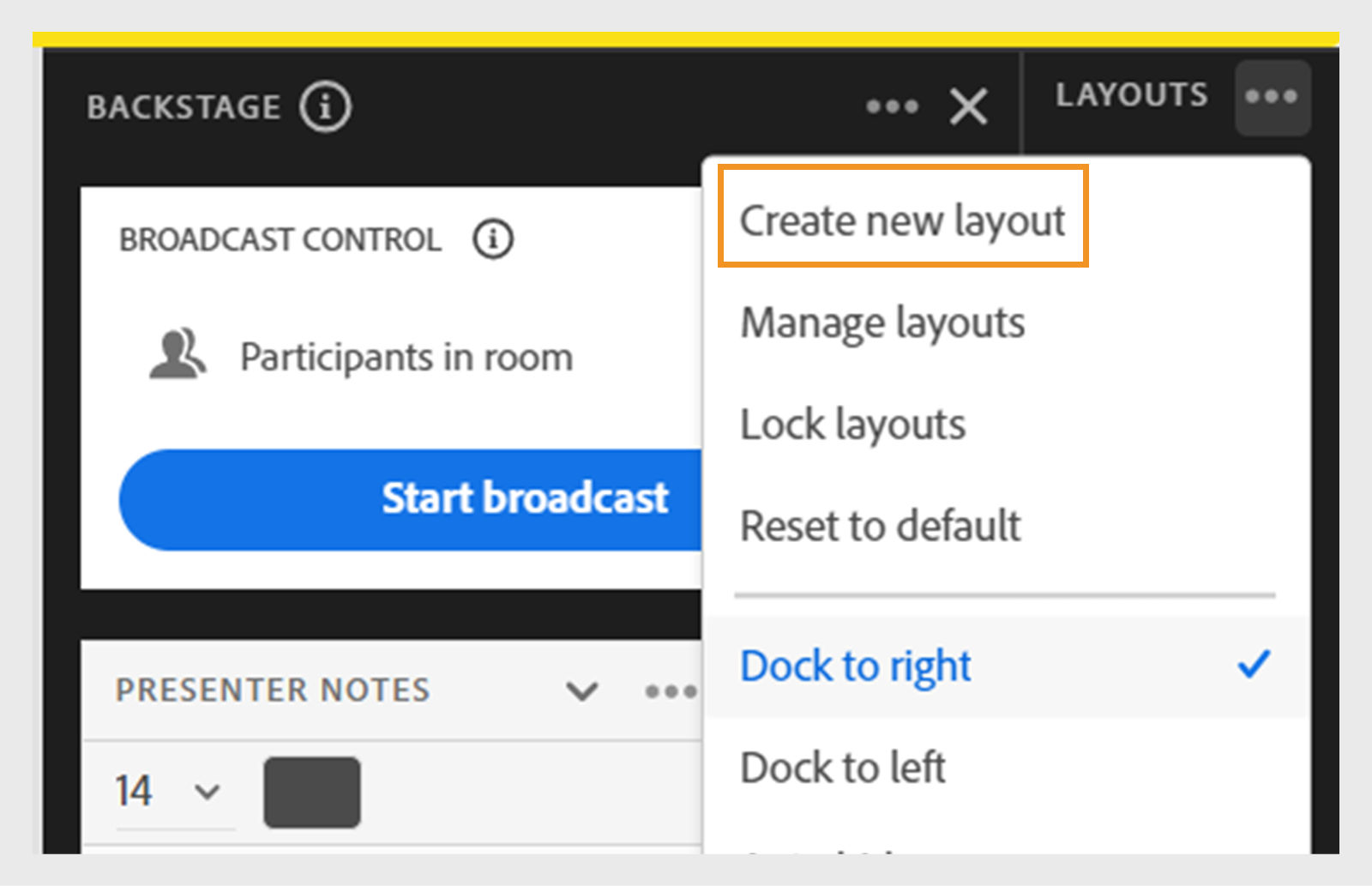Close the Backstage panel
Image resolution: width=1372 pixels, height=886 pixels.
coord(969,107)
